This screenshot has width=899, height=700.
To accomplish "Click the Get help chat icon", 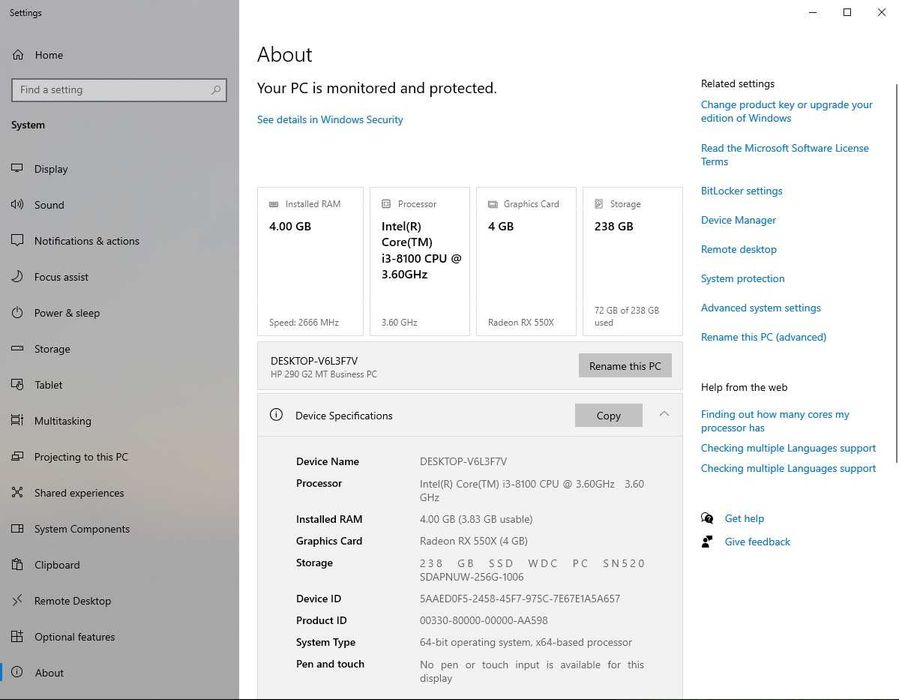I will (x=707, y=518).
